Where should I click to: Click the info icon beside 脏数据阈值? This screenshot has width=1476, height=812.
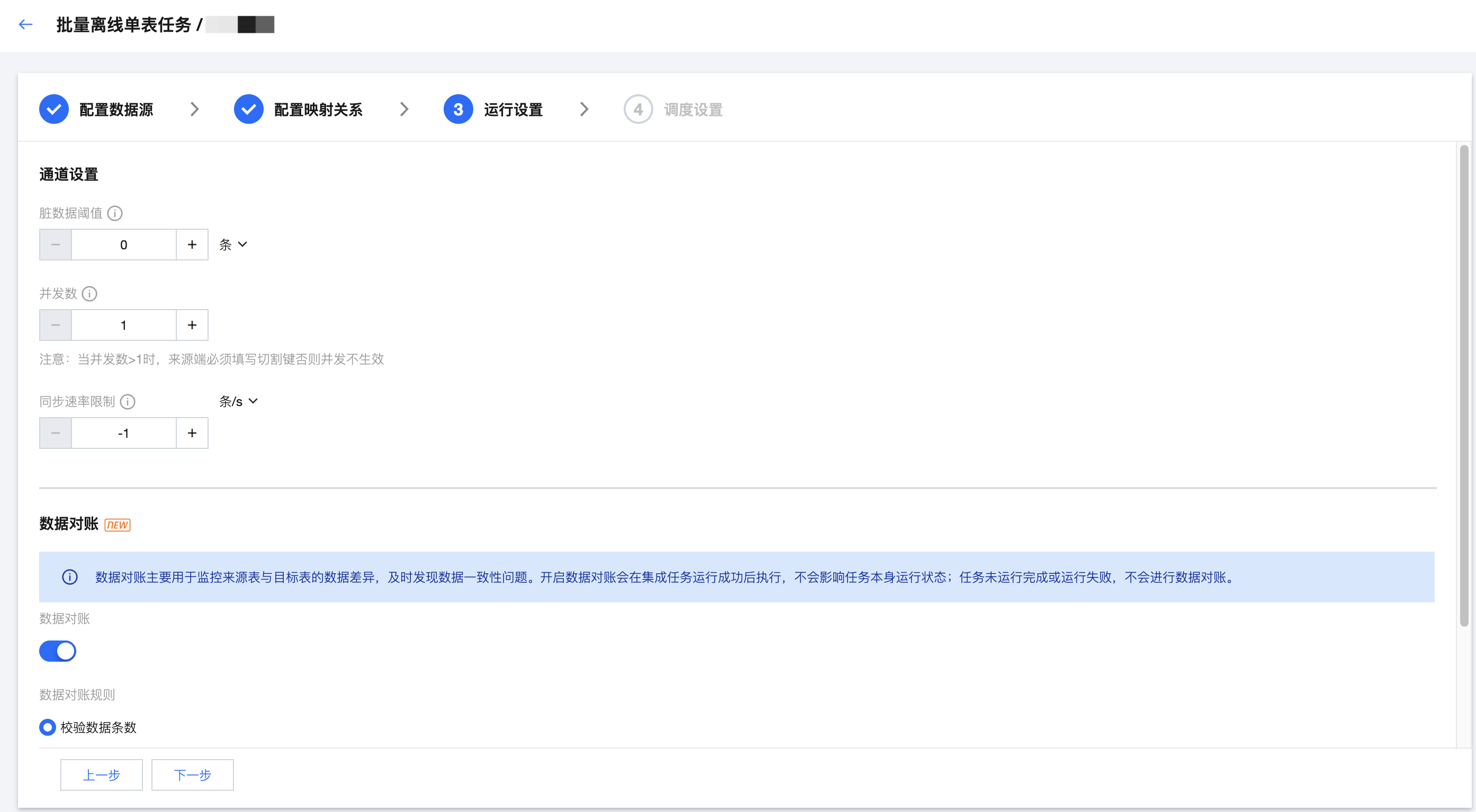pyautogui.click(x=114, y=213)
